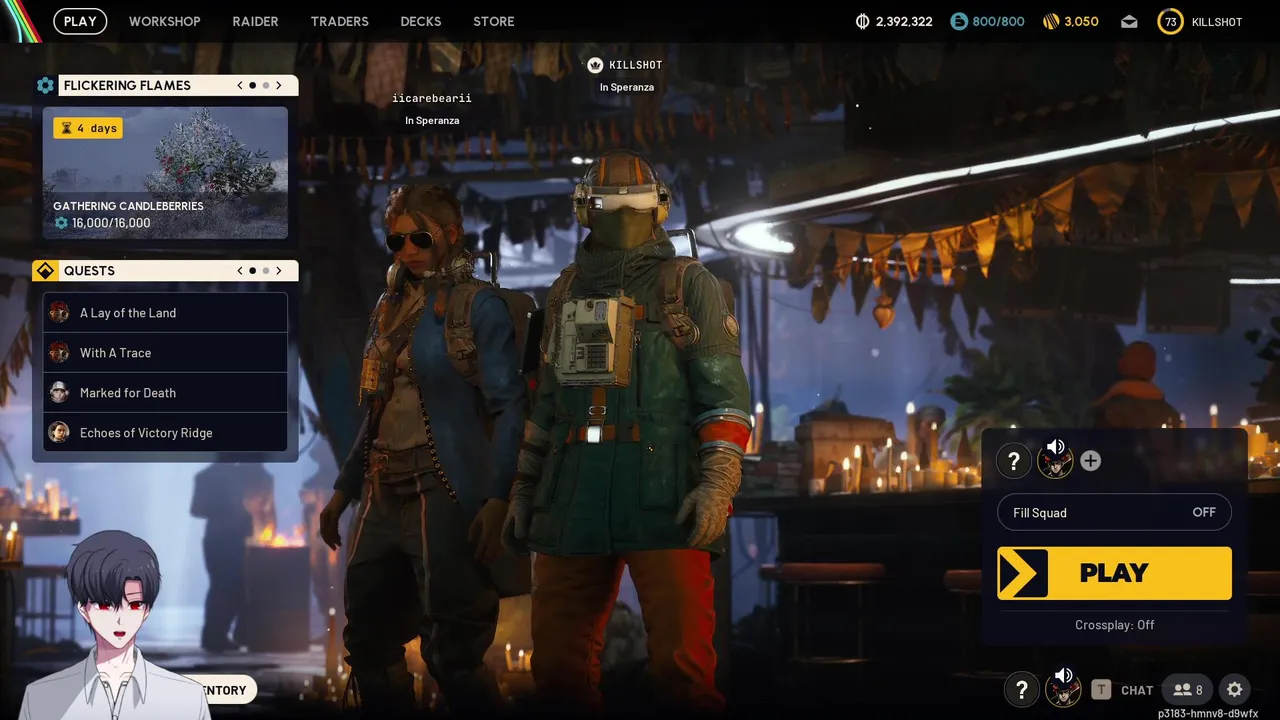Image resolution: width=1280 pixels, height=720 pixels.
Task: Go to previous Flickering Flames page arrow
Action: (240, 85)
